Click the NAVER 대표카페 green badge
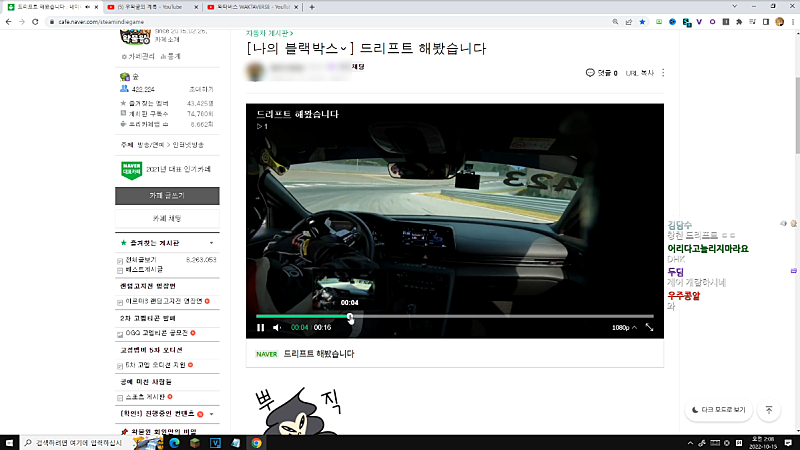This screenshot has width=800, height=450. click(132, 170)
